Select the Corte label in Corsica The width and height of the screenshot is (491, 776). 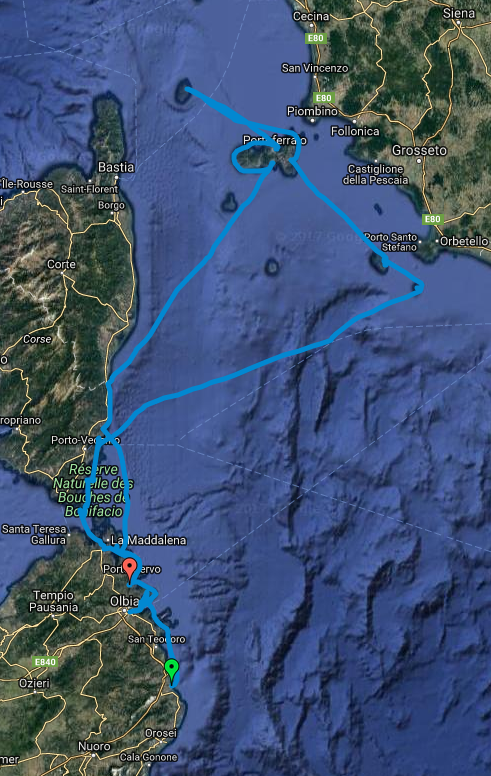(x=61, y=264)
